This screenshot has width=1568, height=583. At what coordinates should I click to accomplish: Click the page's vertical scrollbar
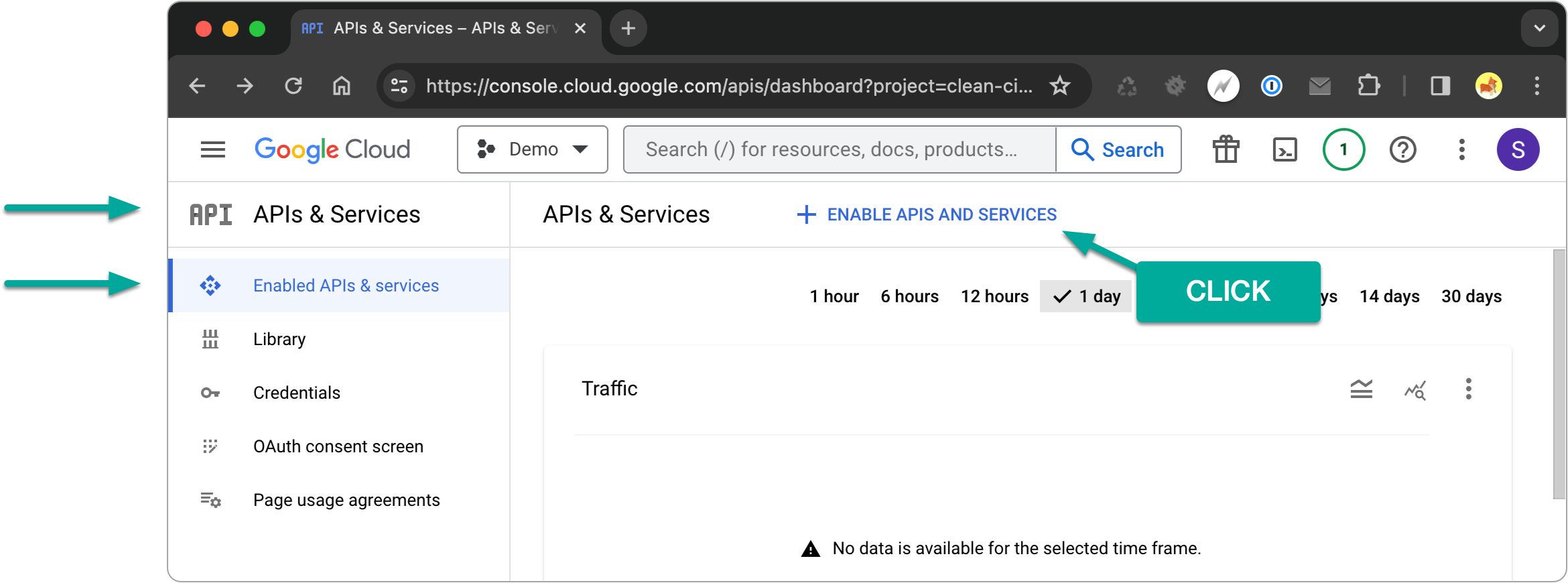pyautogui.click(x=1559, y=374)
